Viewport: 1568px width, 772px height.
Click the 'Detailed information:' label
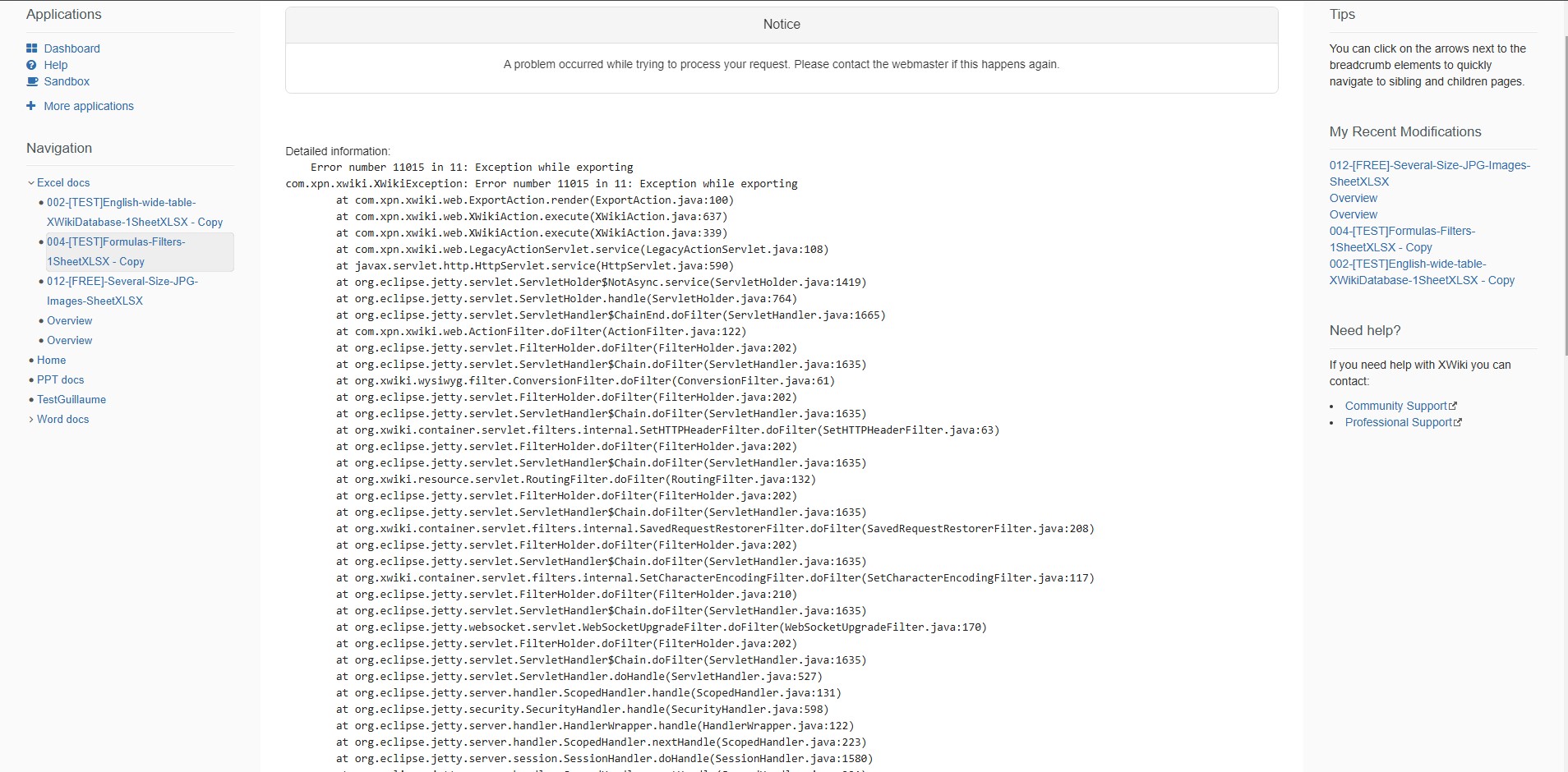pyautogui.click(x=338, y=151)
